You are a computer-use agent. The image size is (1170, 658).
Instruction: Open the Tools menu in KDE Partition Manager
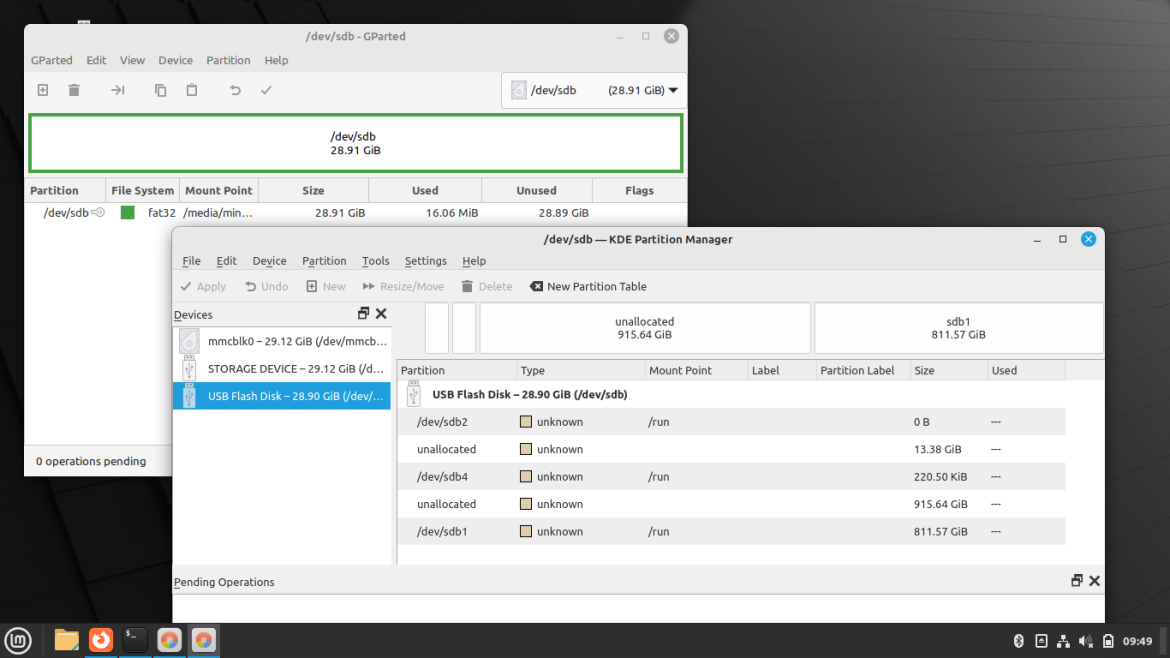[375, 261]
